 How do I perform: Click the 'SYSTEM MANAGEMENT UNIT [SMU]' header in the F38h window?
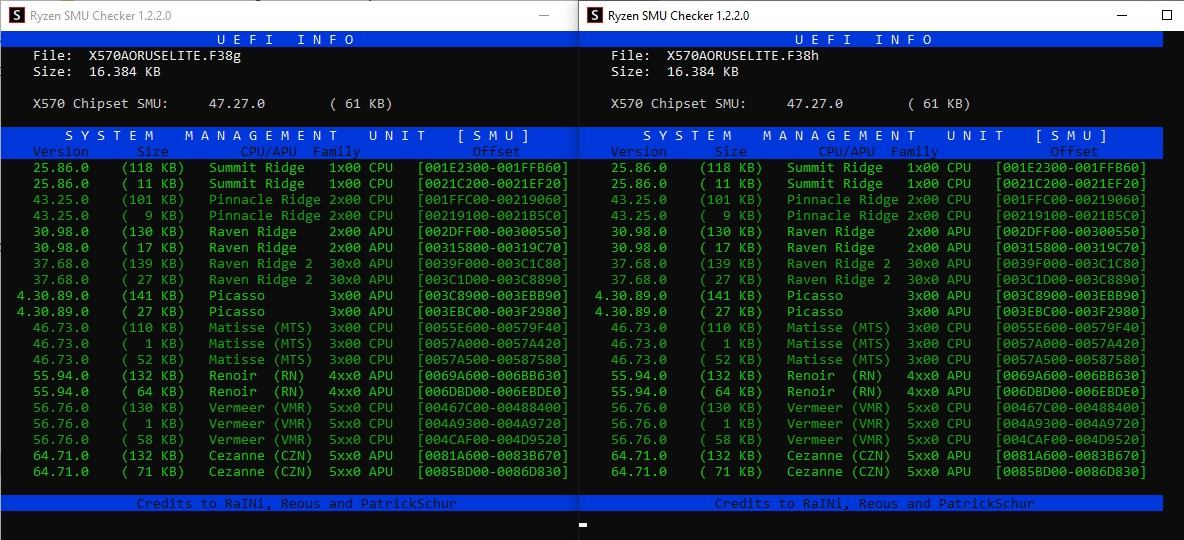click(x=876, y=136)
